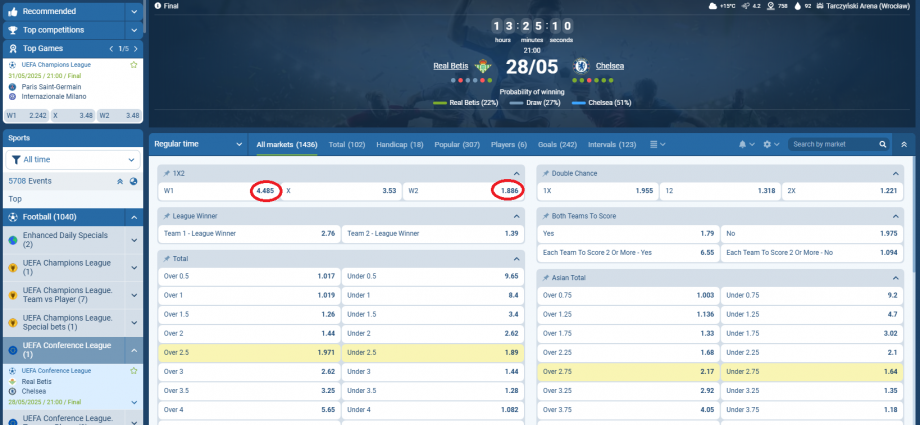
Task: Pin the Asian Total market
Action: pyautogui.click(x=546, y=278)
